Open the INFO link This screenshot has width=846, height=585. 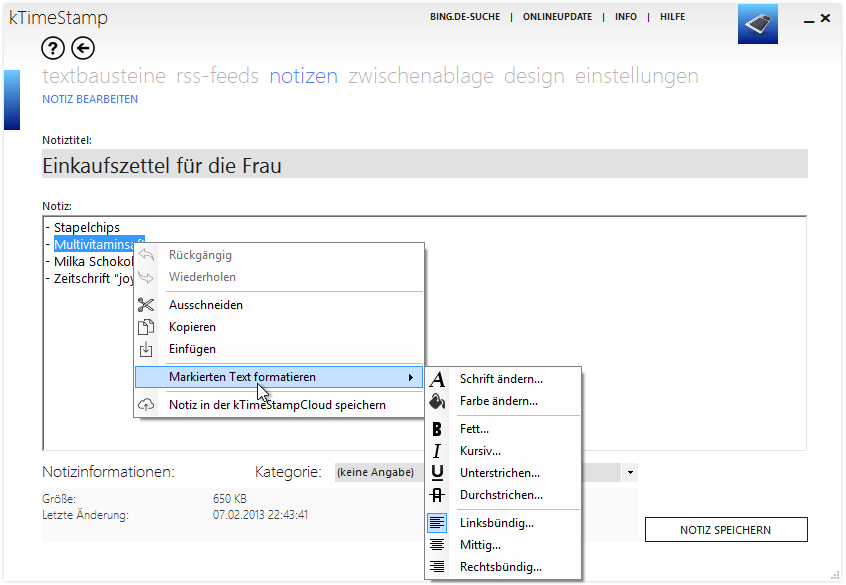point(626,17)
